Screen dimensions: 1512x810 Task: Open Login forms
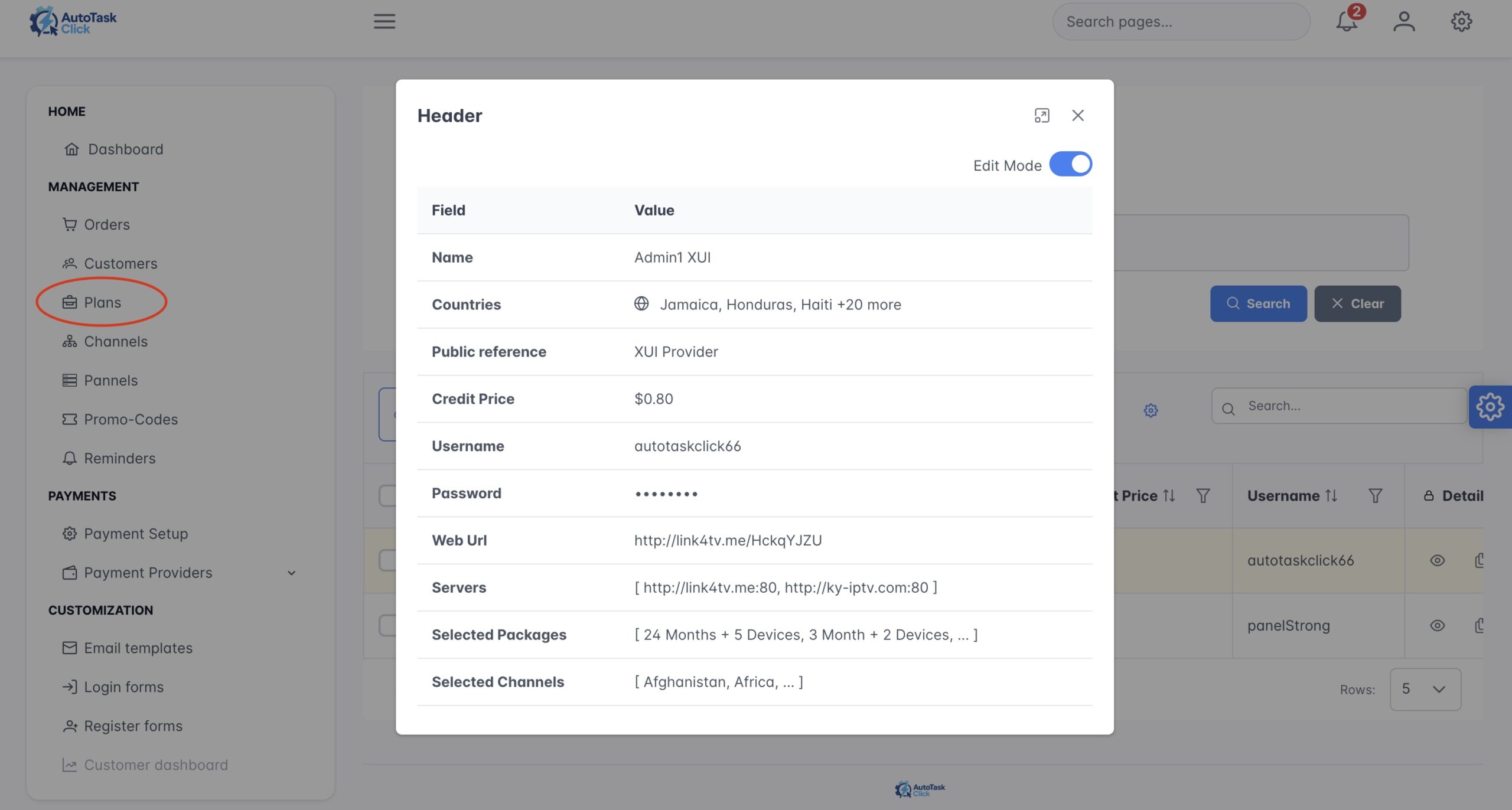pos(113,688)
